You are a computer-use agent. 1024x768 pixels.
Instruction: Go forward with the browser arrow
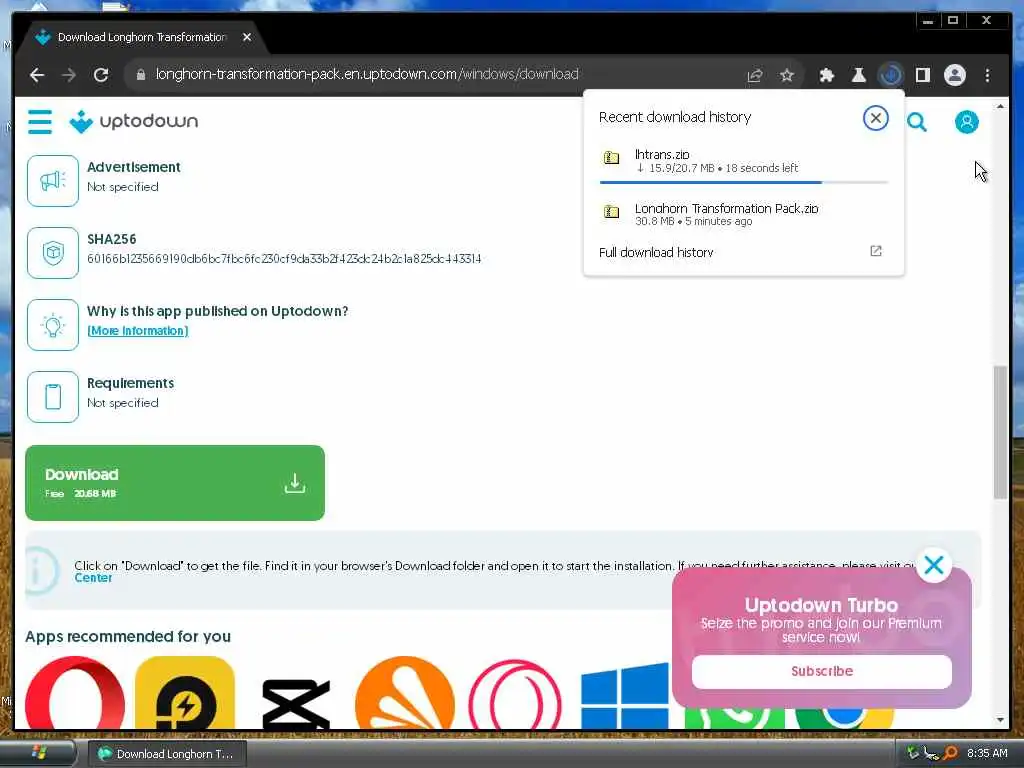(69, 75)
